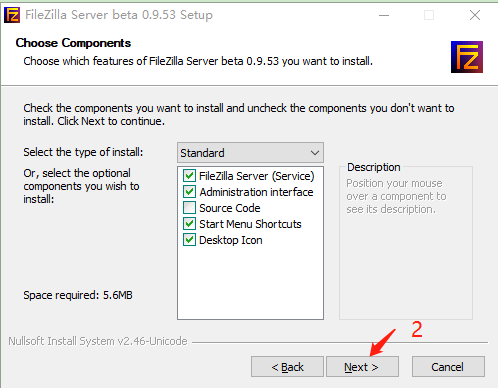Image resolution: width=498 pixels, height=388 pixels.
Task: Toggle the Administration interface checkbox
Action: pos(189,192)
